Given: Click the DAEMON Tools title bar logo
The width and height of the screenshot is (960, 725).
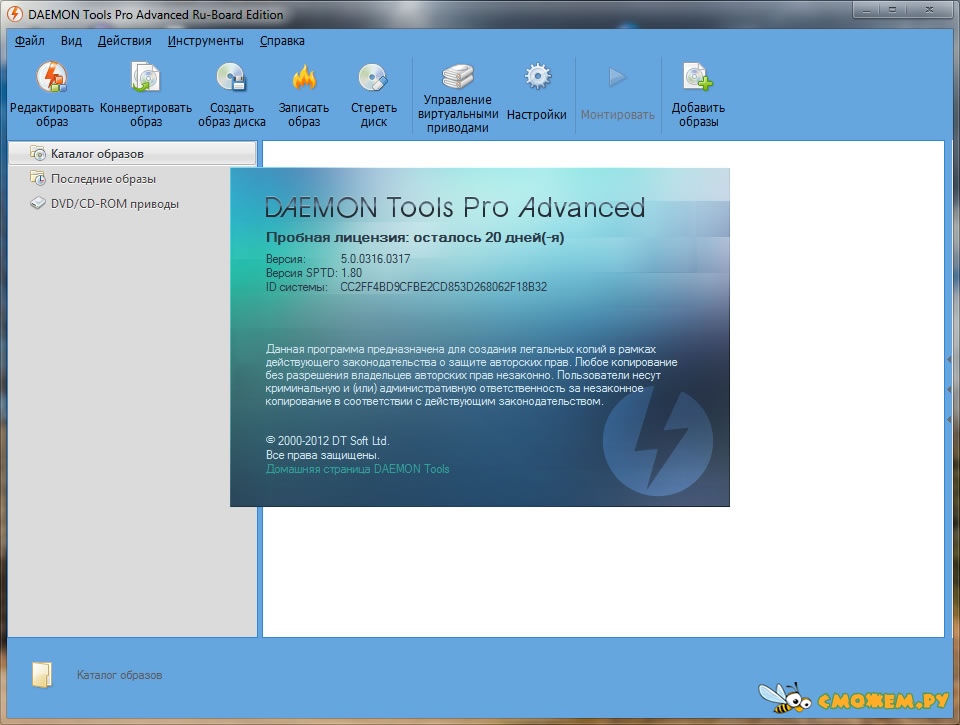Looking at the screenshot, I should pyautogui.click(x=13, y=14).
